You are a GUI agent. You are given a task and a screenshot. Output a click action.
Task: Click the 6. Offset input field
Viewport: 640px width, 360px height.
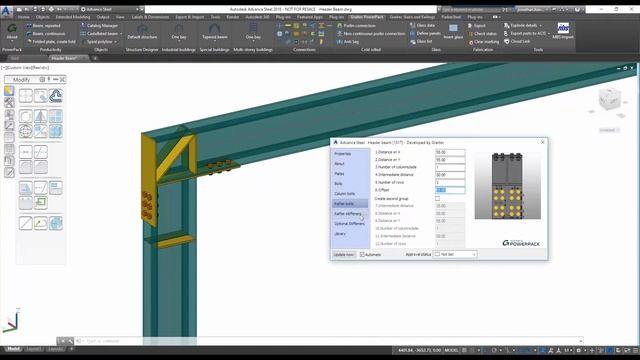(450, 190)
